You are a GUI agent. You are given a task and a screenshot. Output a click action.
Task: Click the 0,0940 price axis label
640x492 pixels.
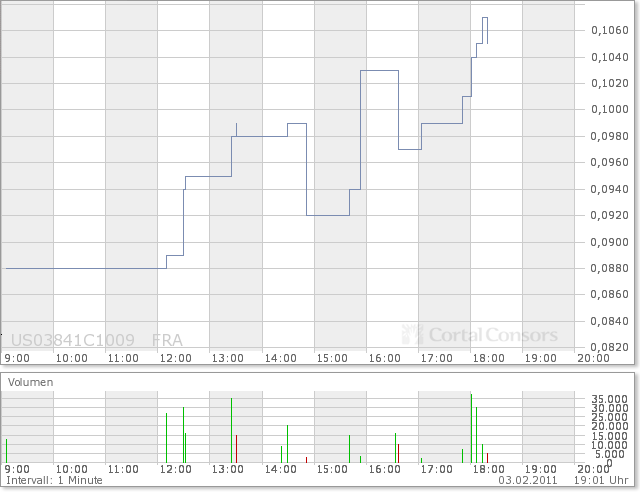(609, 189)
